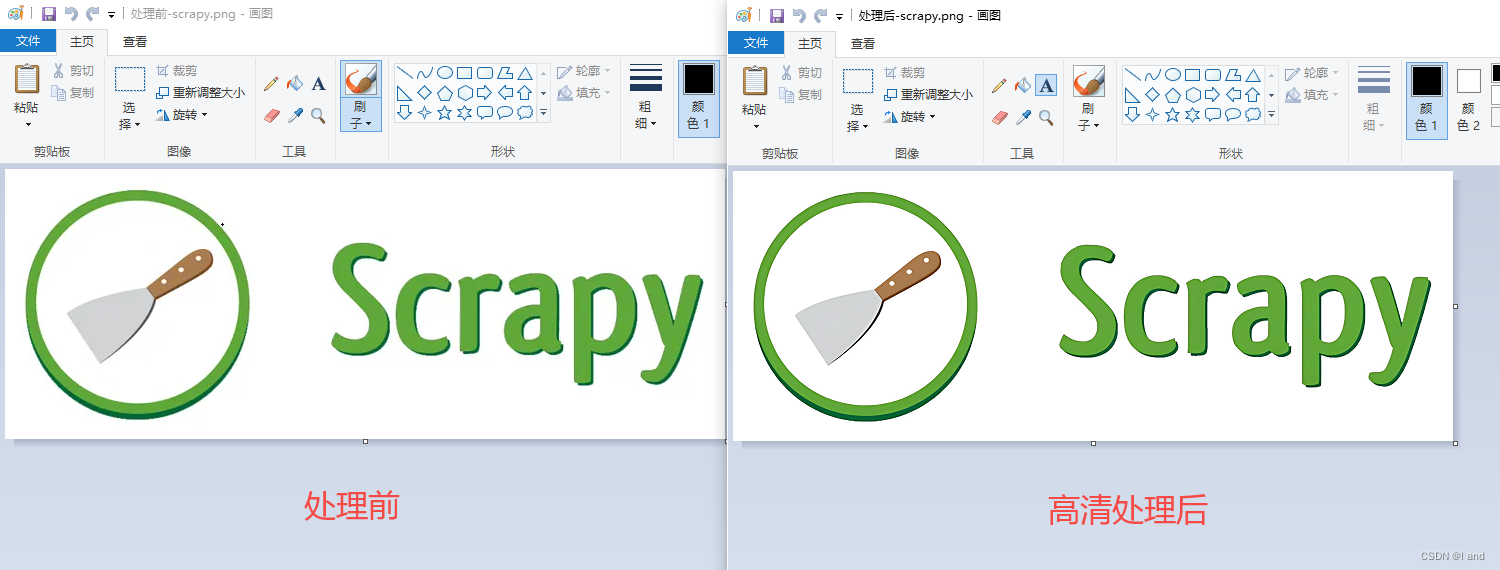
Task: Click the Save icon in 处理后 title bar
Action: point(777,15)
